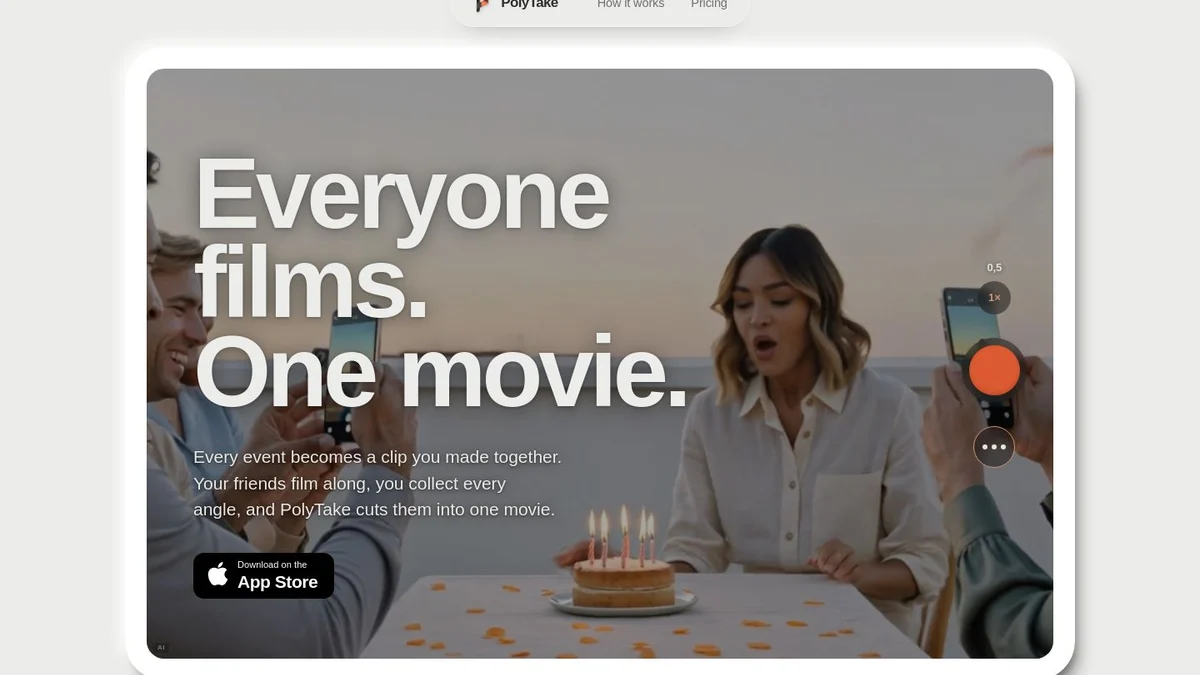Open the PolyTake home link
1200x675 pixels.
click(516, 5)
